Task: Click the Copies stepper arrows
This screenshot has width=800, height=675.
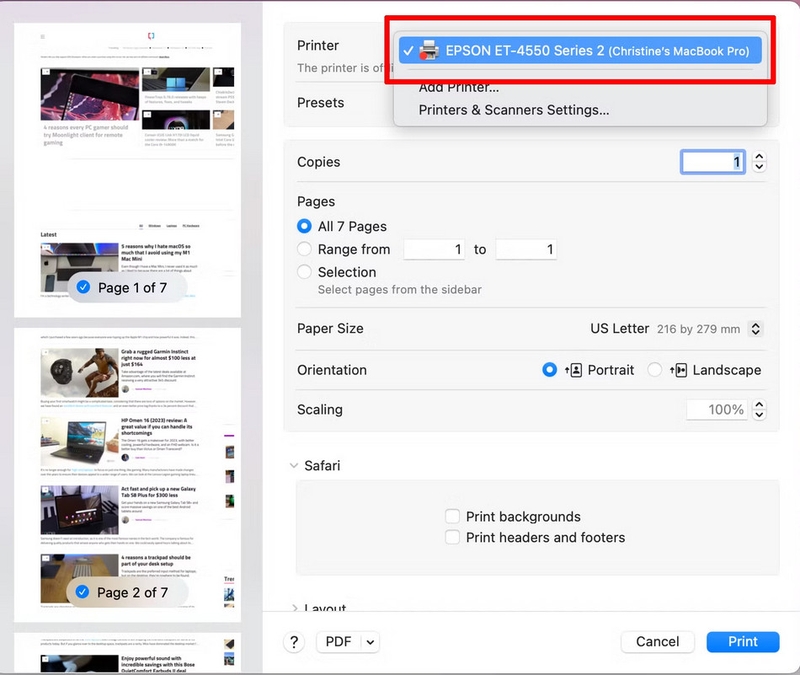Action: pos(759,162)
